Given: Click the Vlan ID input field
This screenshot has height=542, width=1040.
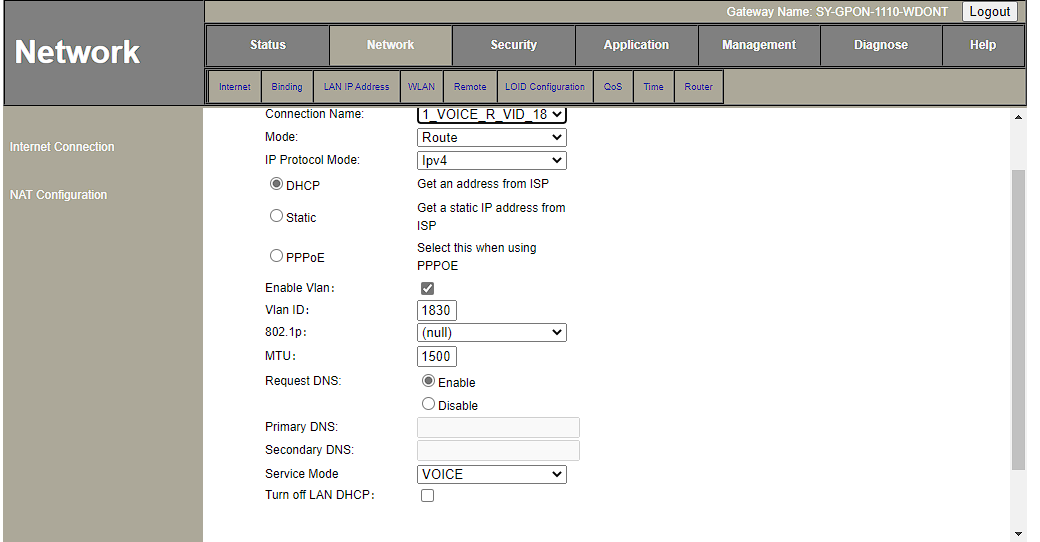Looking at the screenshot, I should pos(436,310).
